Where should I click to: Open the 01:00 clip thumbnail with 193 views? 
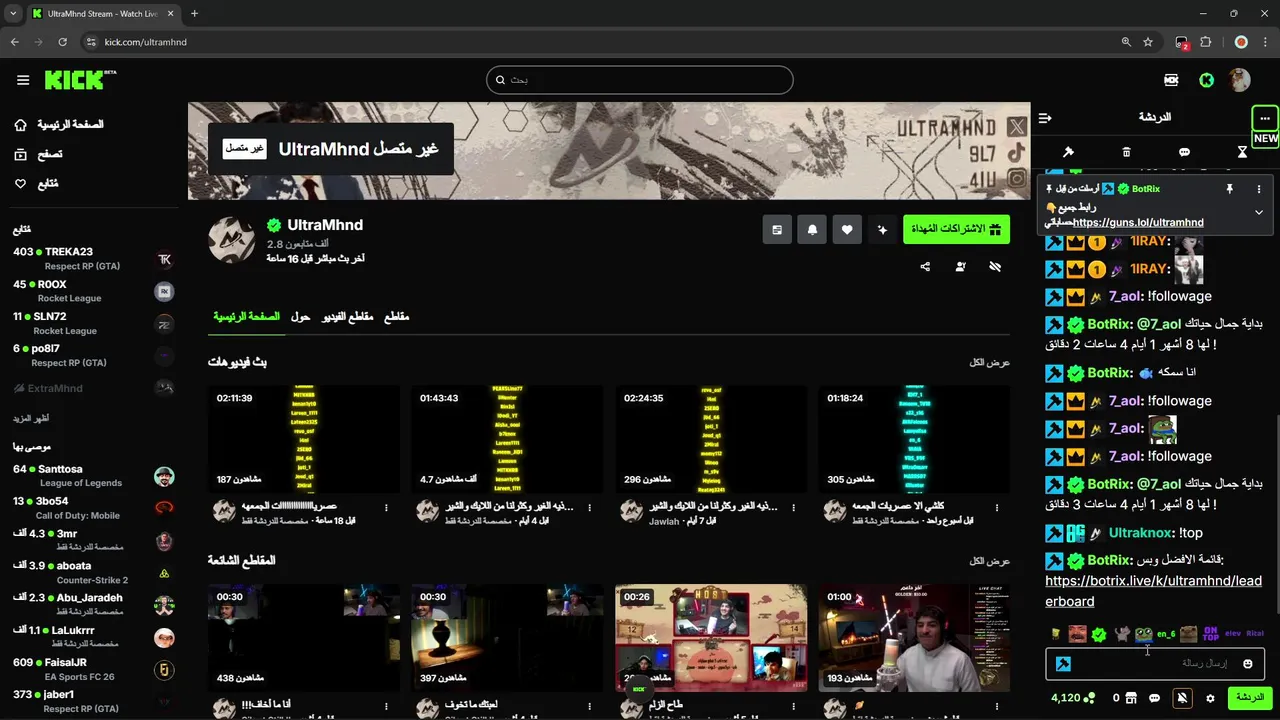914,638
